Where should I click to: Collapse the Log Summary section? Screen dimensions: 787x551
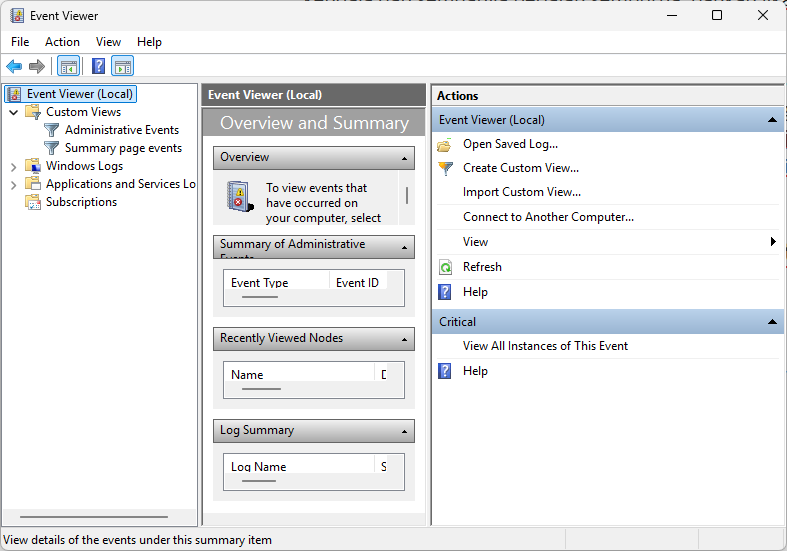(405, 431)
